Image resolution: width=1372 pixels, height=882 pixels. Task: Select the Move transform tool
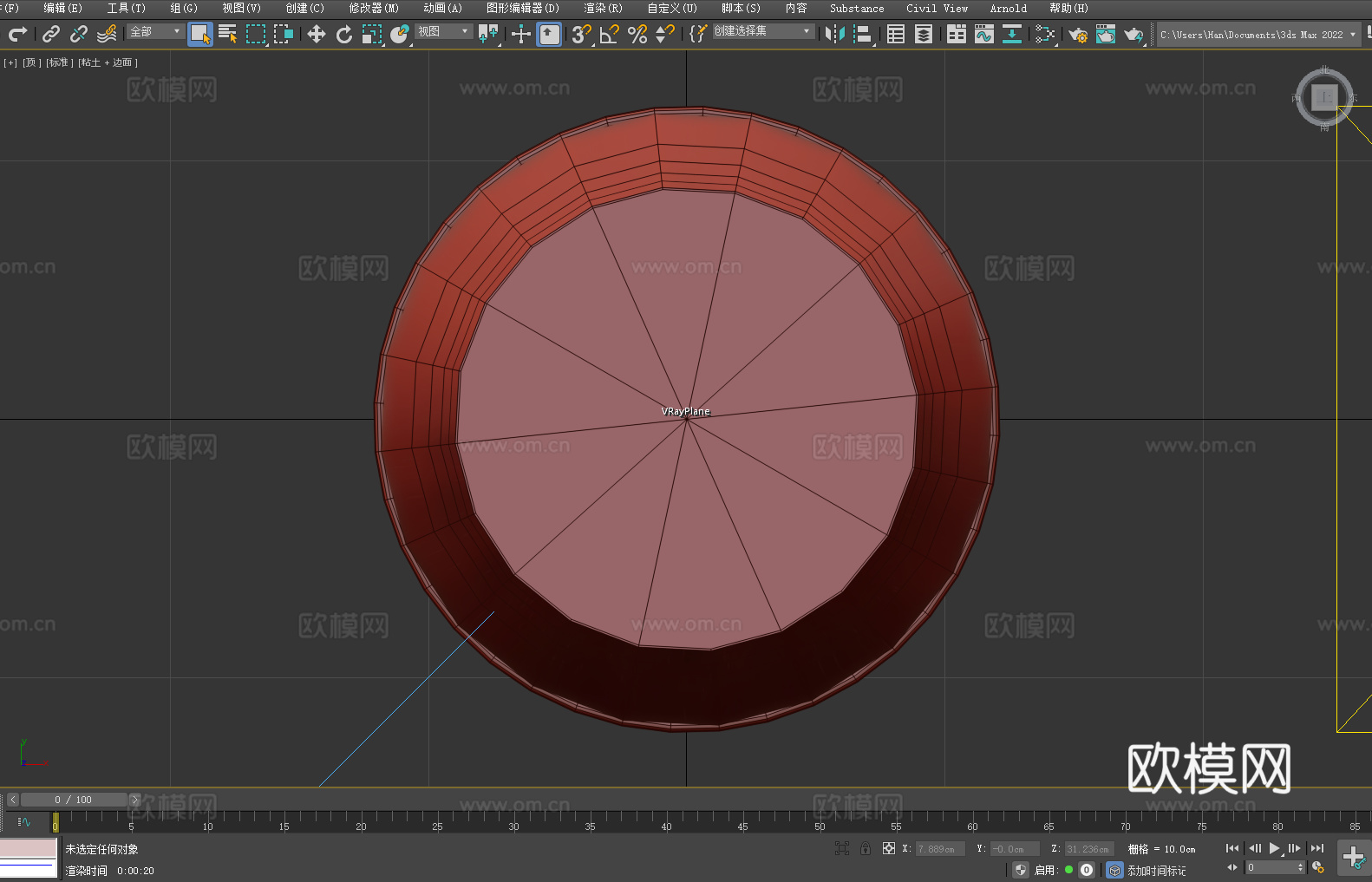(317, 35)
